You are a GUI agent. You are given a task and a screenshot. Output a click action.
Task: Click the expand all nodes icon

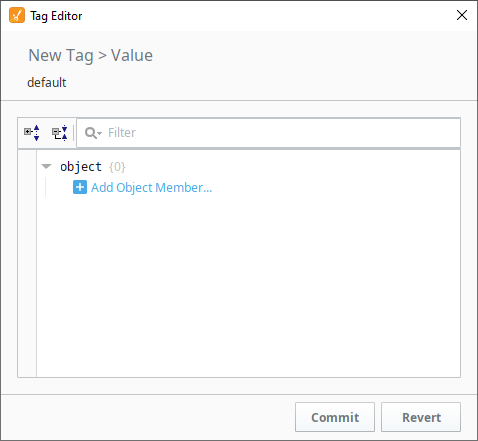click(32, 133)
